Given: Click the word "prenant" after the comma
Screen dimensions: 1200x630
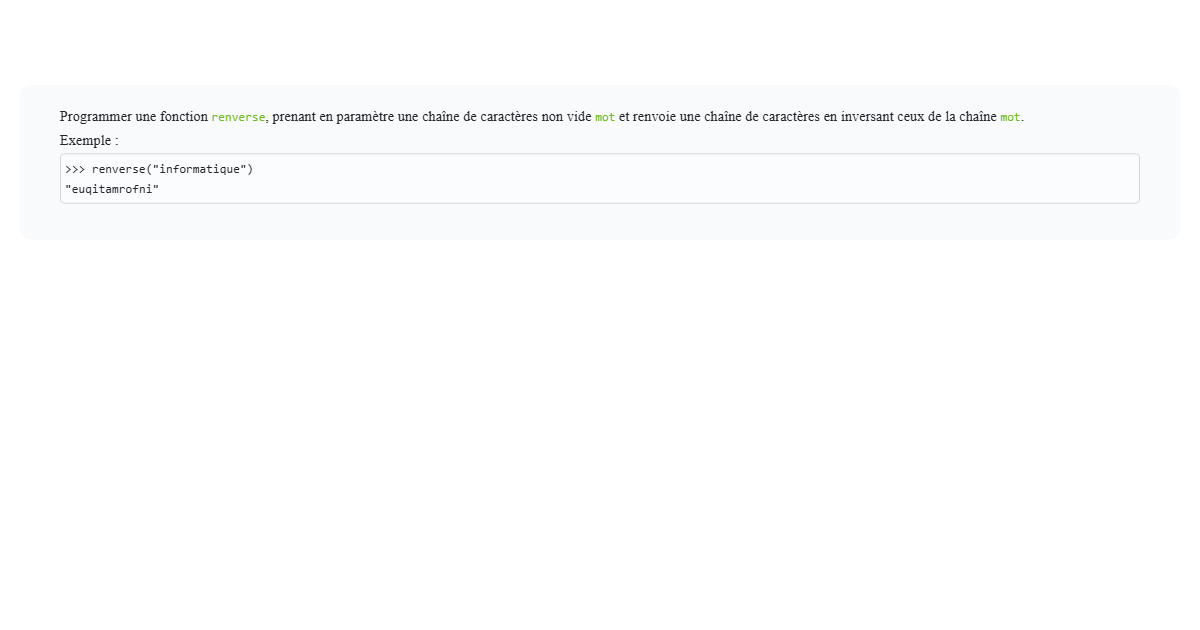Looking at the screenshot, I should (x=294, y=117).
